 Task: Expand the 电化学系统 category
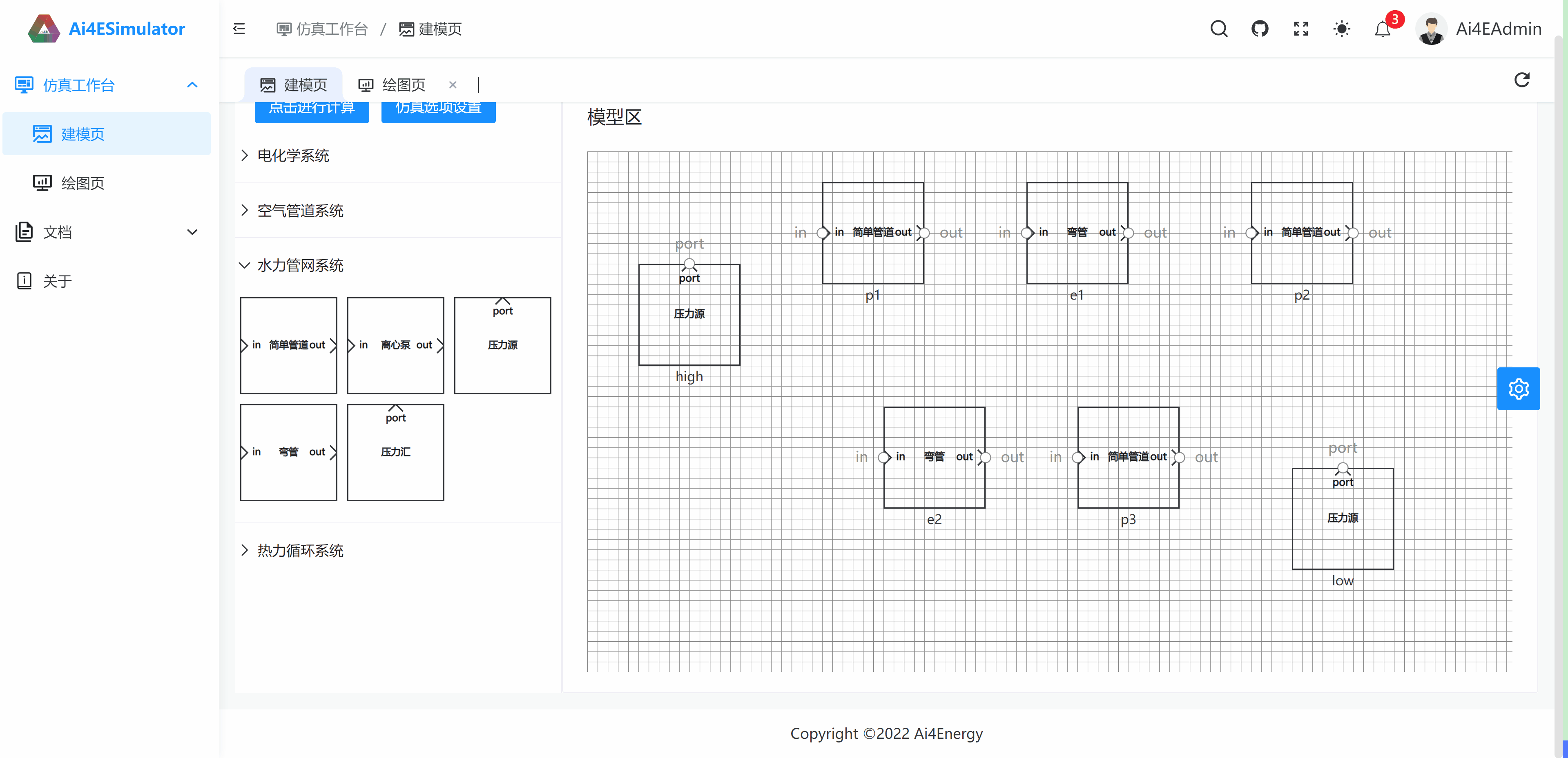(293, 156)
